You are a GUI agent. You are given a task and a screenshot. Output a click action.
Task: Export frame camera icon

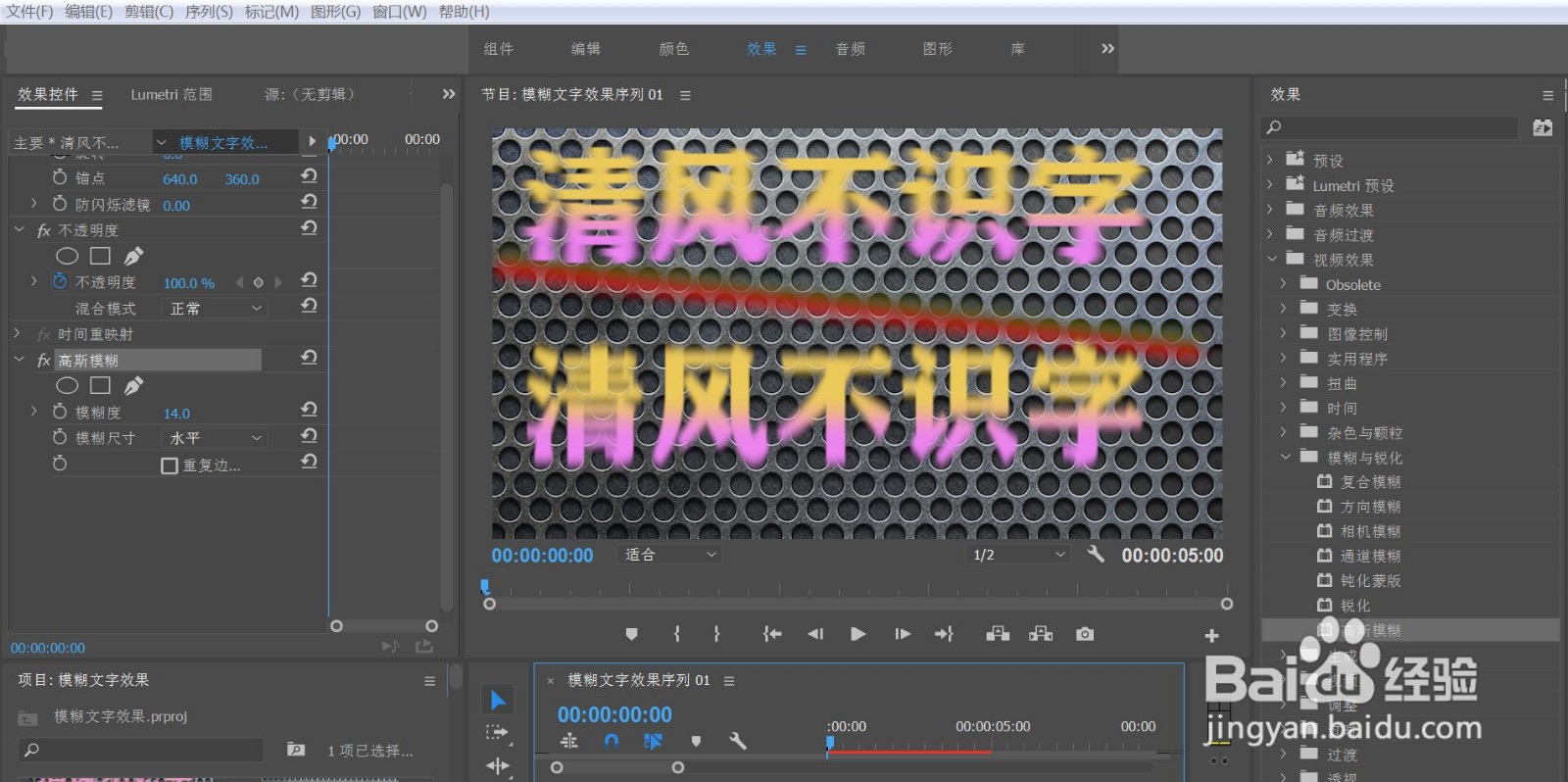tap(1085, 634)
